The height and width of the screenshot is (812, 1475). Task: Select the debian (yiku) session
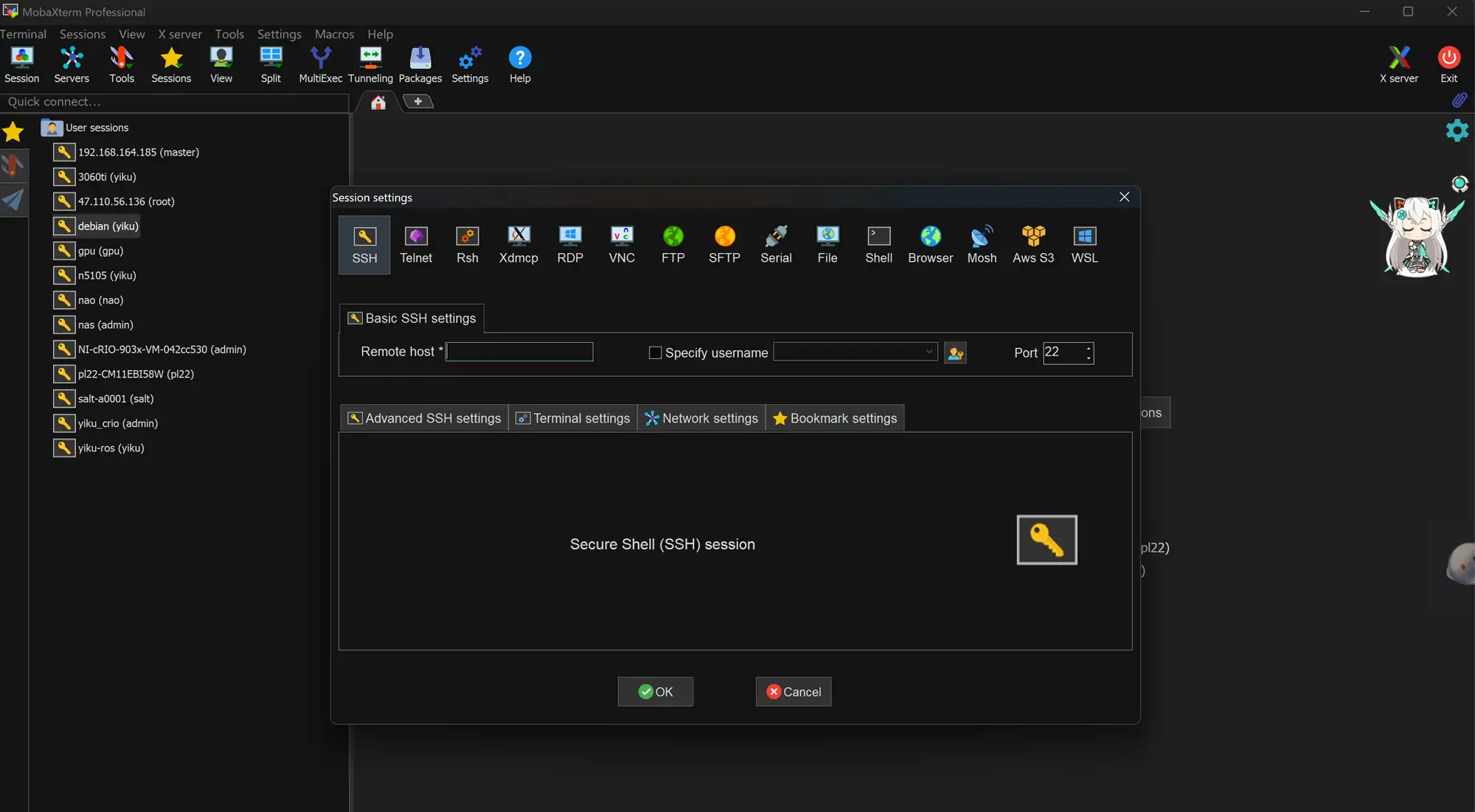96,226
